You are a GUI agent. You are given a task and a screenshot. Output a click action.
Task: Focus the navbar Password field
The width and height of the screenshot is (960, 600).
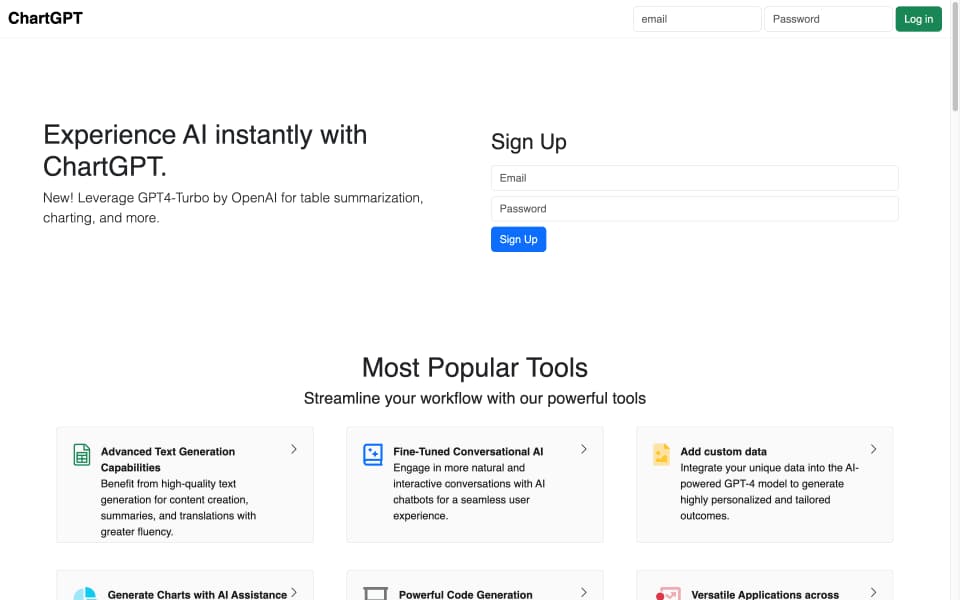828,19
